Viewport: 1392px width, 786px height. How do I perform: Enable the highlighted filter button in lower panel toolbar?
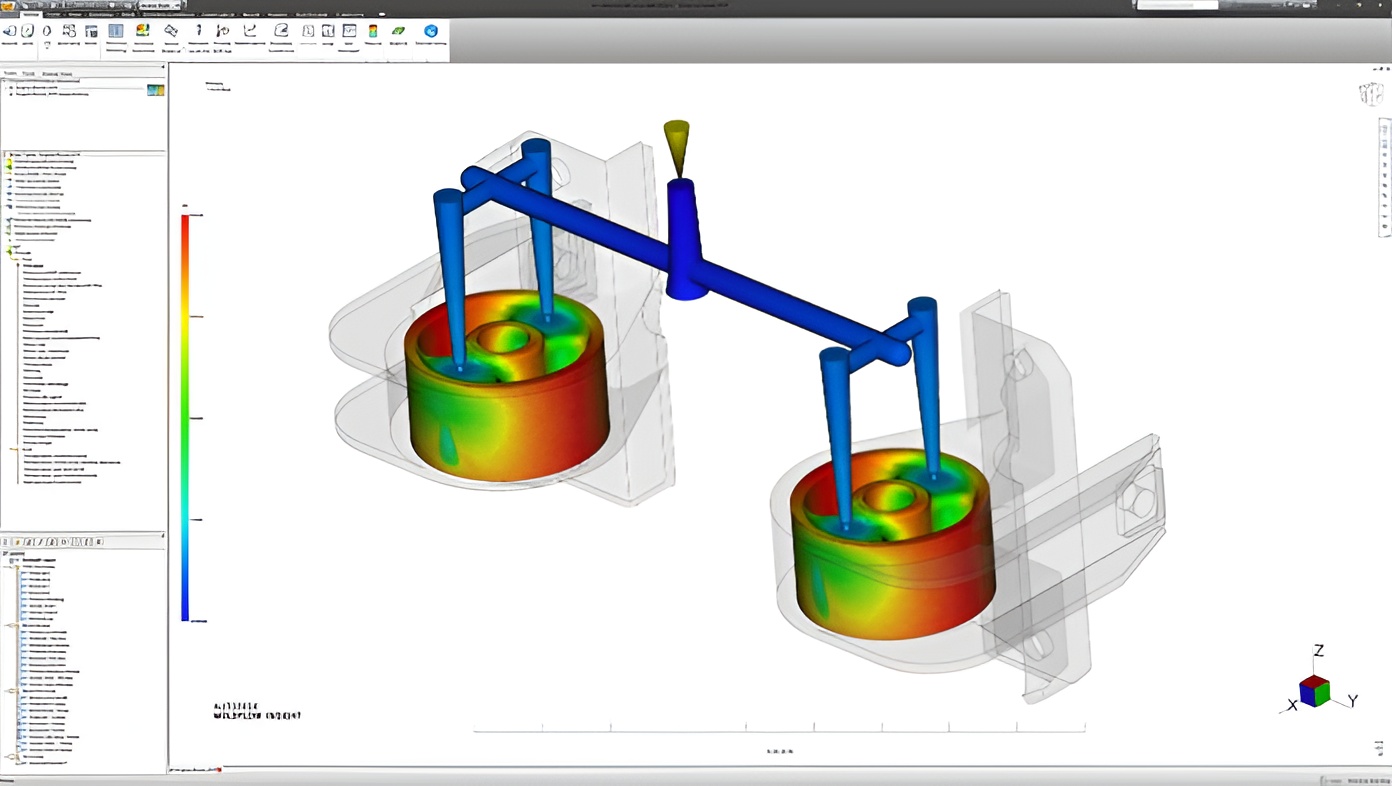tap(18, 542)
